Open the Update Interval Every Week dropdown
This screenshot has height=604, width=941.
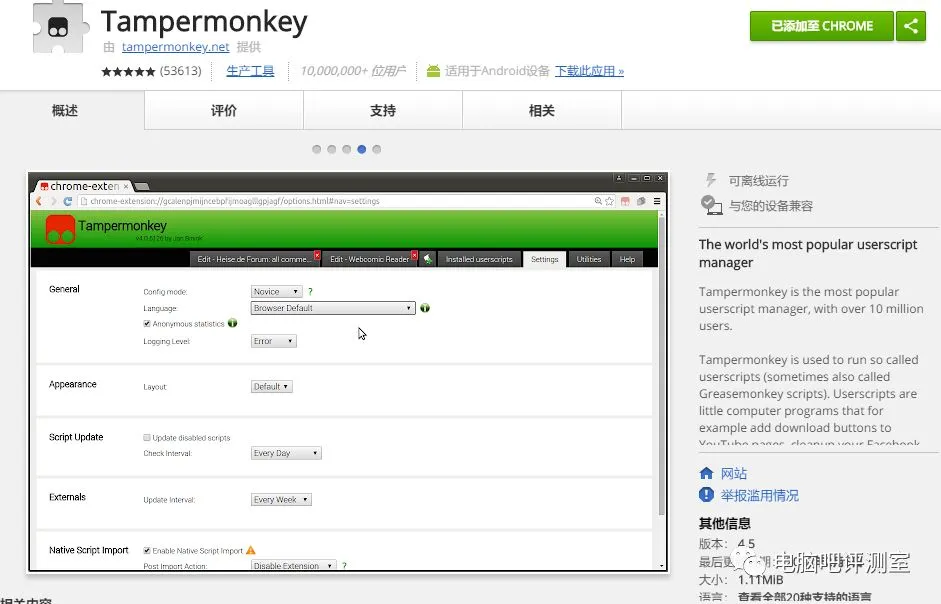click(281, 500)
